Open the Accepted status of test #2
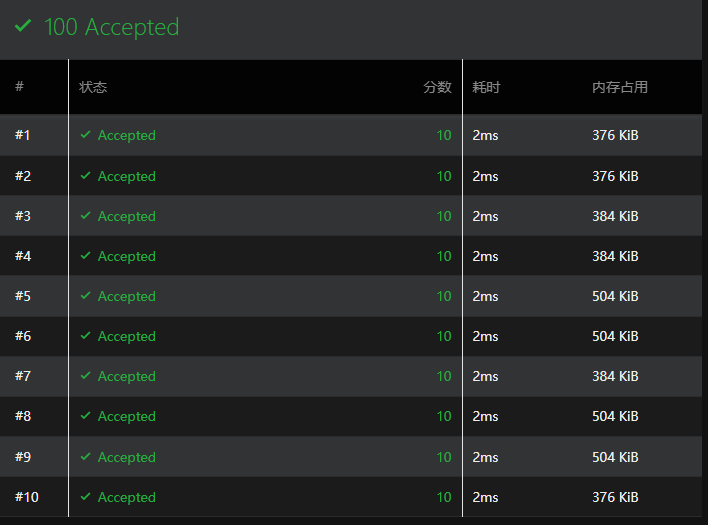 click(126, 176)
